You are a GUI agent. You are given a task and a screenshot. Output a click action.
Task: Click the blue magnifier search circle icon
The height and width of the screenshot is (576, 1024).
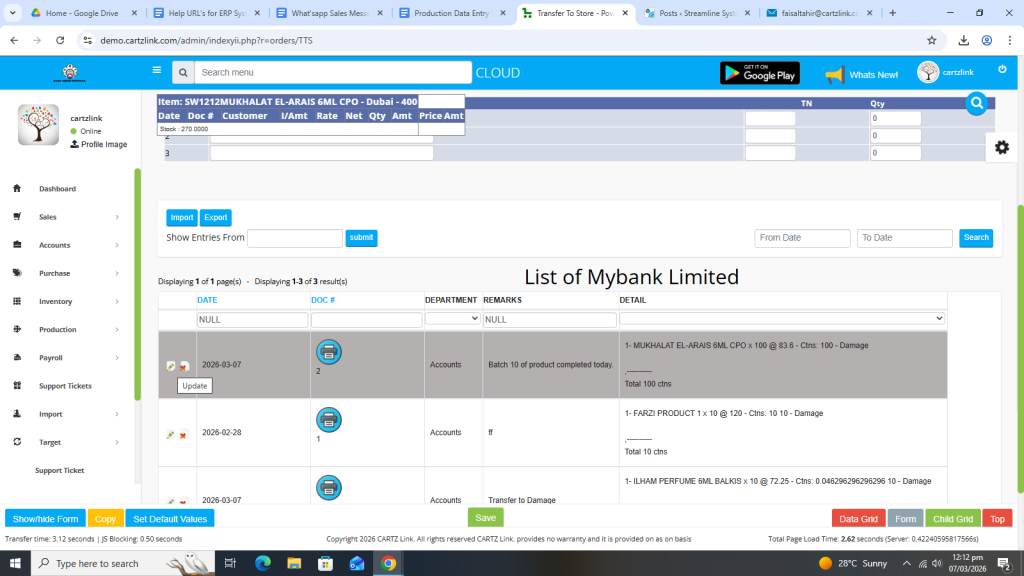click(x=977, y=103)
